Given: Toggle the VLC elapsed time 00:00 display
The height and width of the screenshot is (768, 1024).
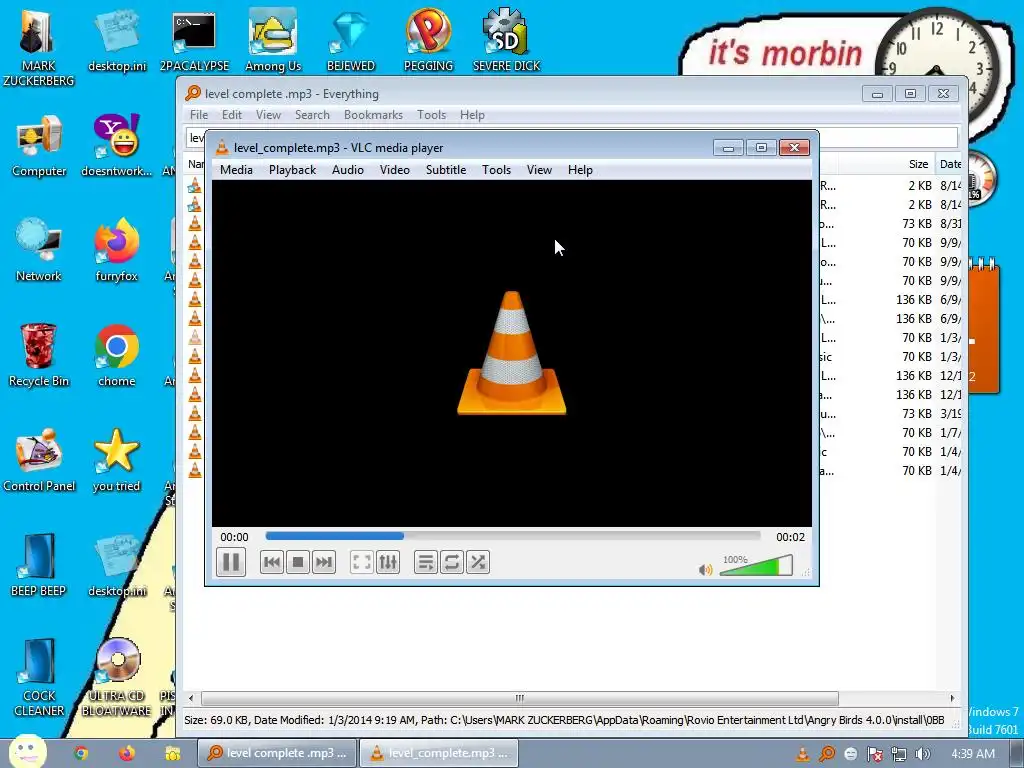Looking at the screenshot, I should click(x=234, y=537).
